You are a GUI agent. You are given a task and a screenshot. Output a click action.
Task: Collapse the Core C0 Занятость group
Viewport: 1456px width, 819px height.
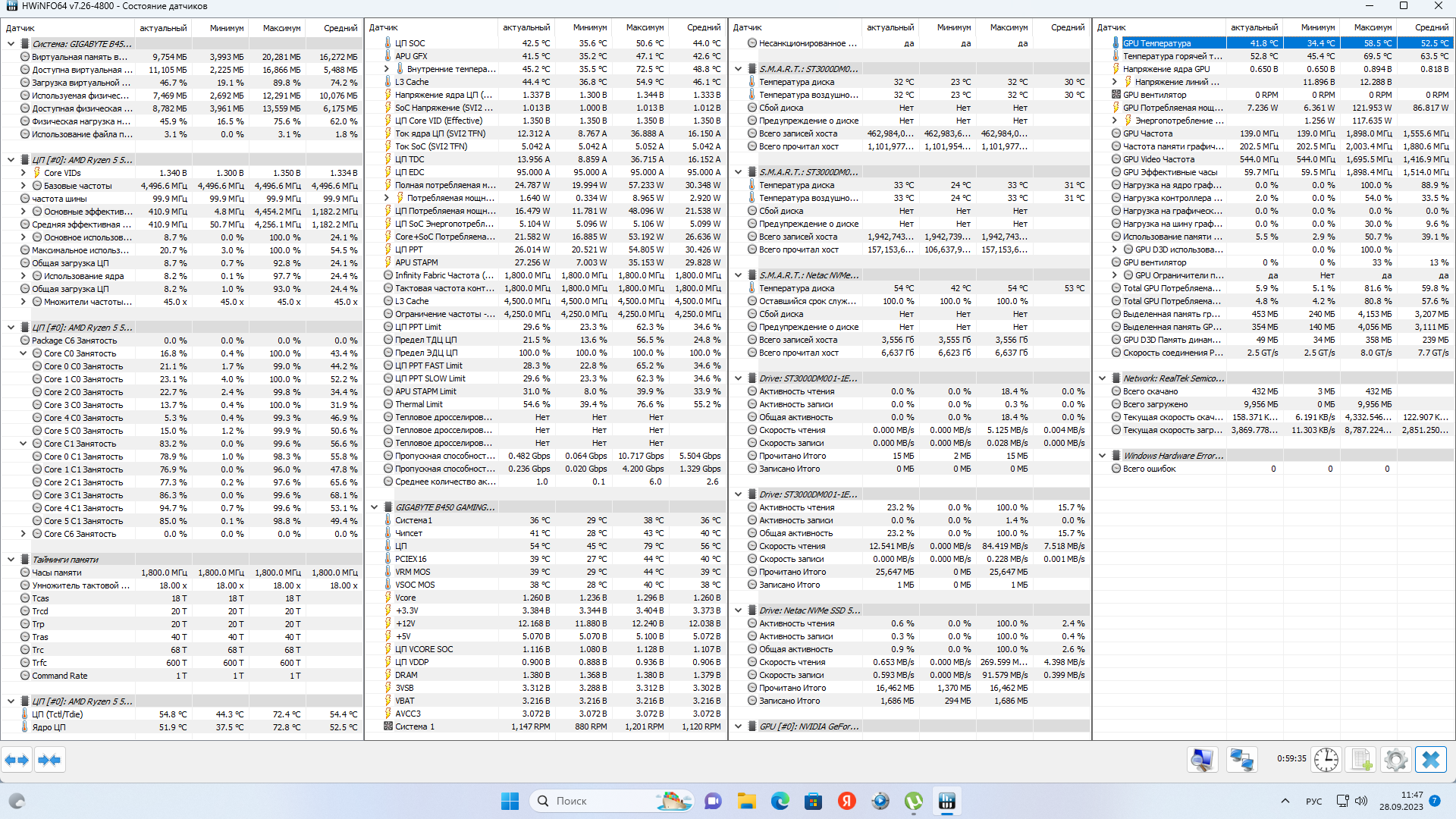pos(24,353)
